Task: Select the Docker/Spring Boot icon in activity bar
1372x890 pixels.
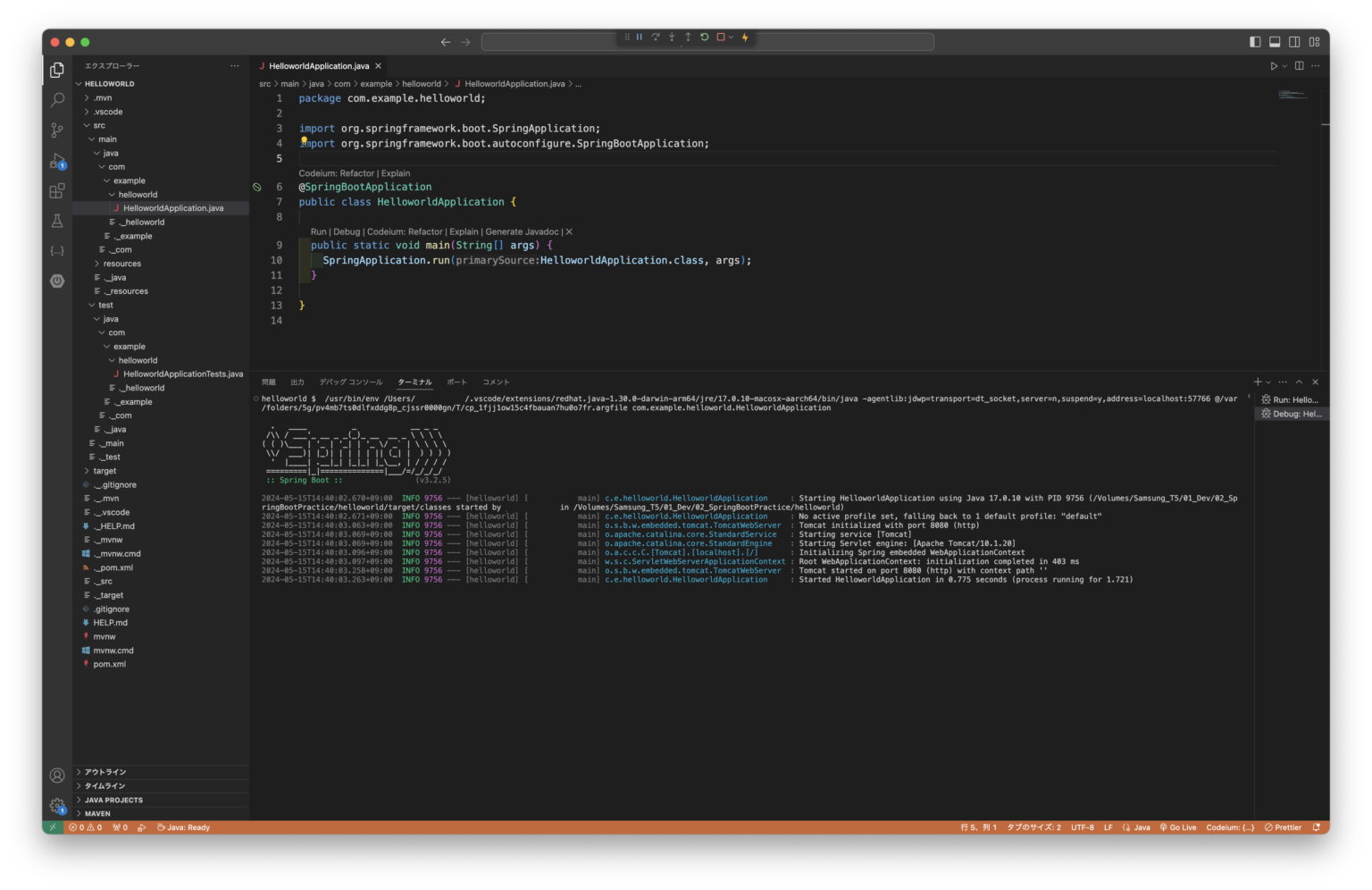Action: (x=56, y=281)
